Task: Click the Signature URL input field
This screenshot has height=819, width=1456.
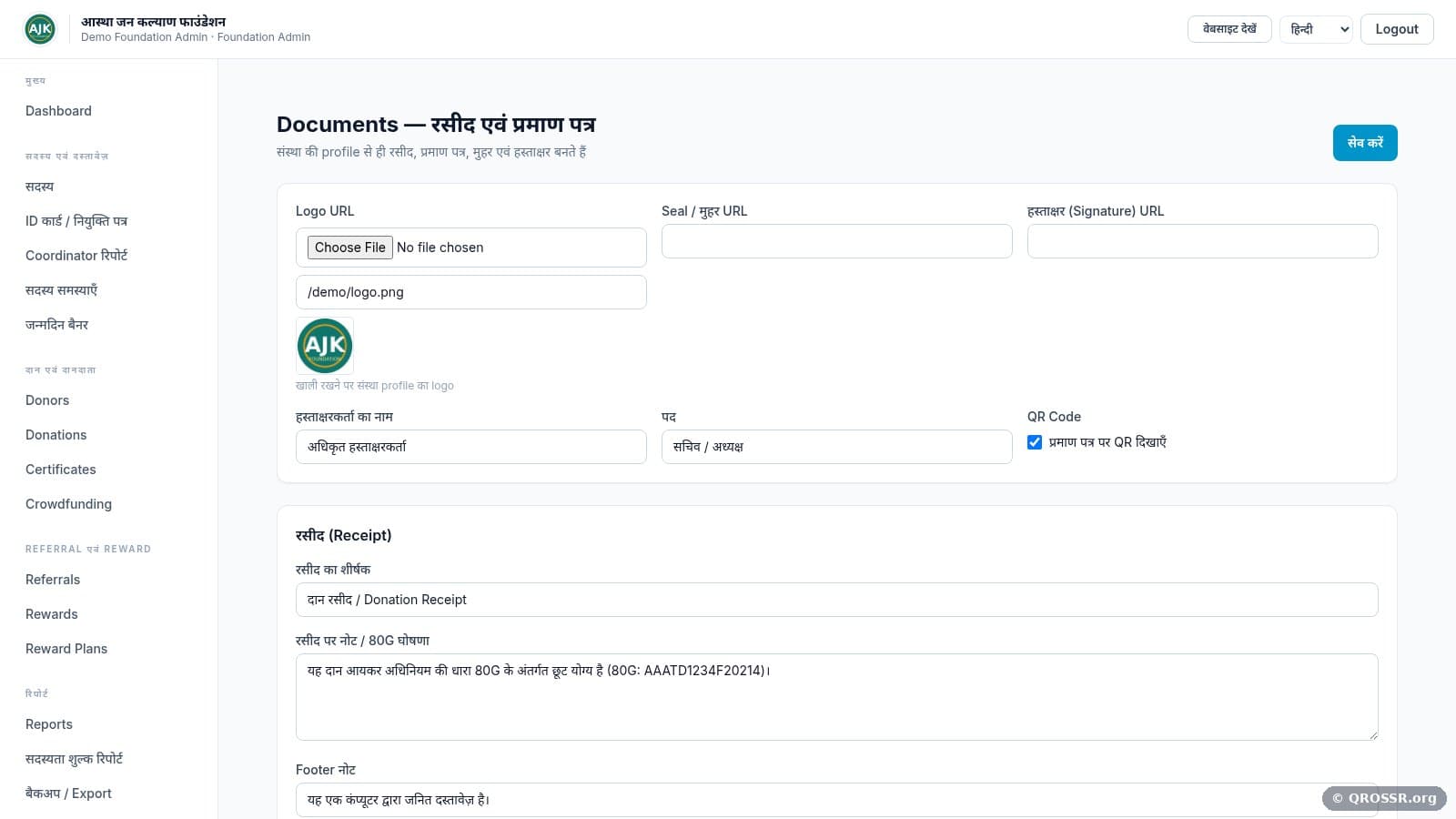Action: [x=1203, y=241]
